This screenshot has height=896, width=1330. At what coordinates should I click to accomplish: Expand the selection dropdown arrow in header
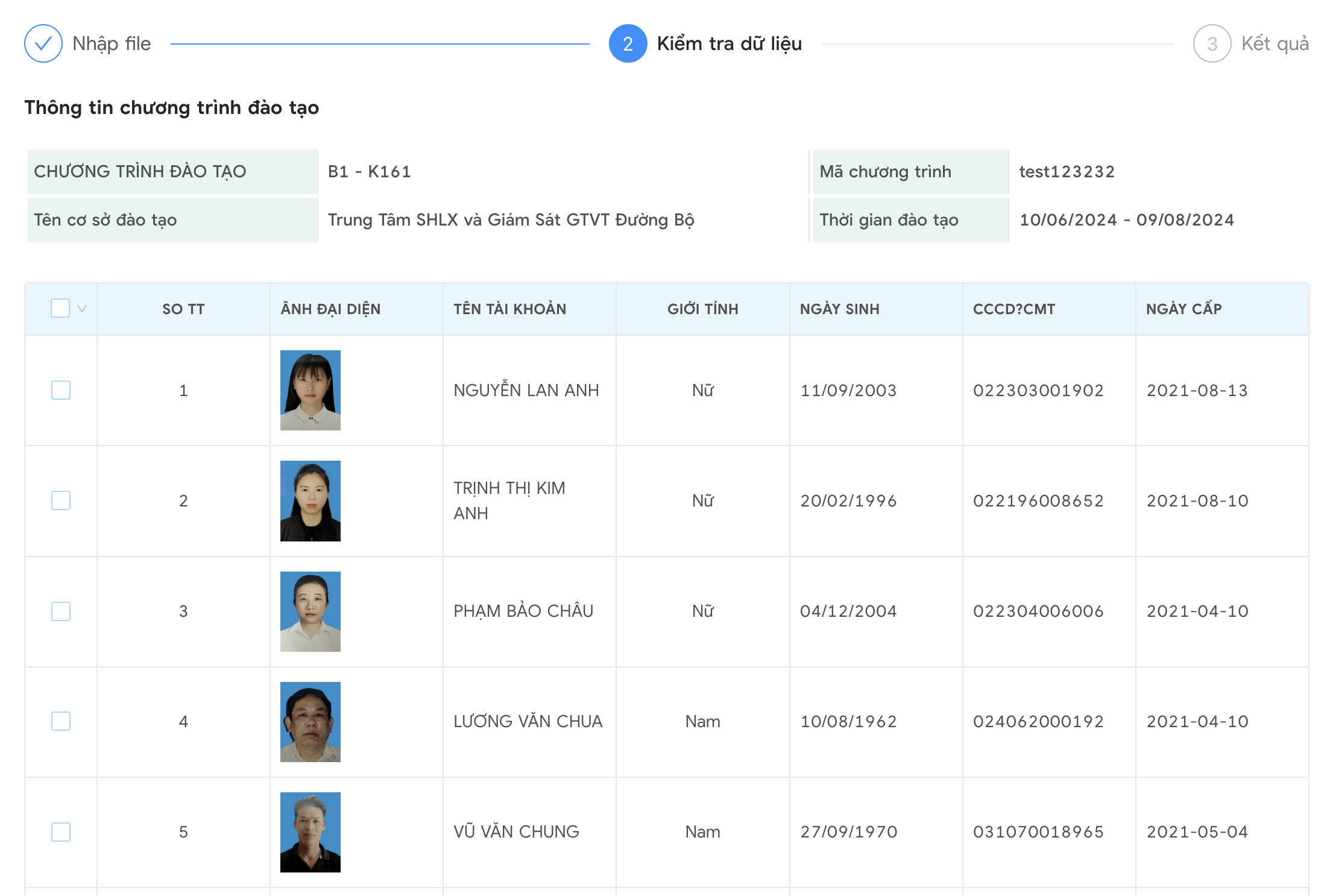click(83, 308)
